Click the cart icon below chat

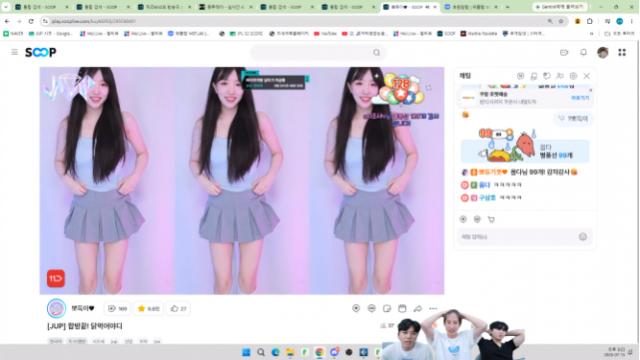491,220
